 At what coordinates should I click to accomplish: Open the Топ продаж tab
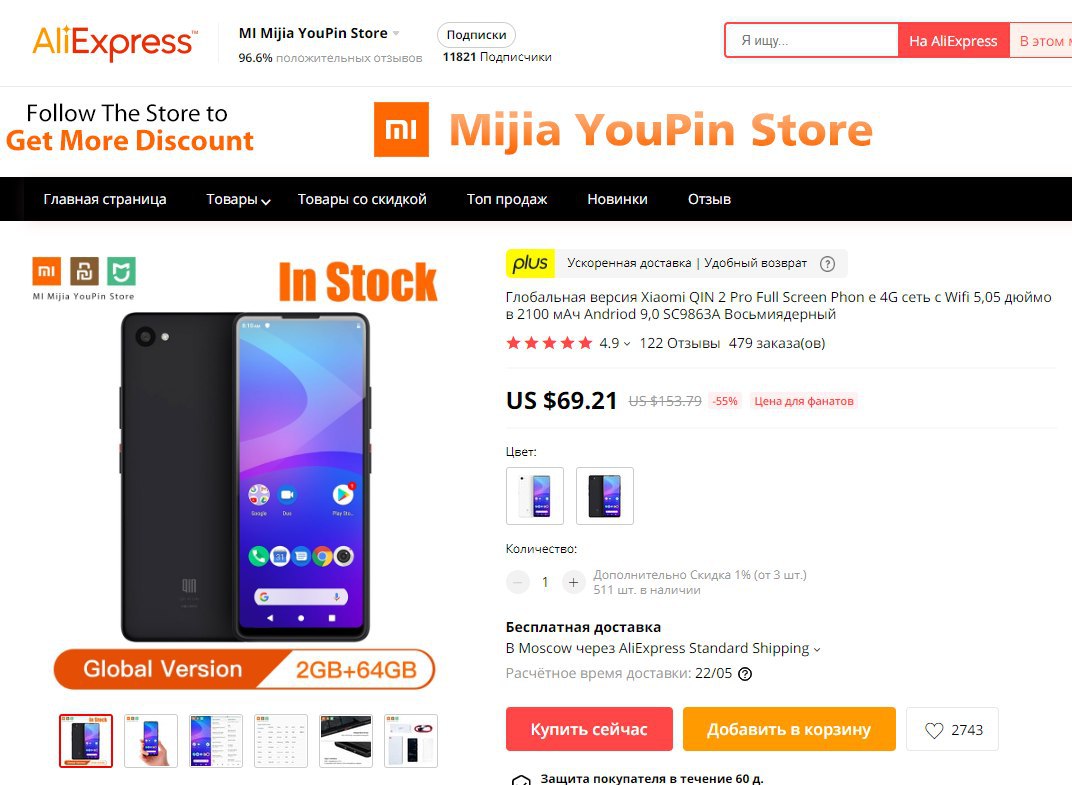point(507,199)
